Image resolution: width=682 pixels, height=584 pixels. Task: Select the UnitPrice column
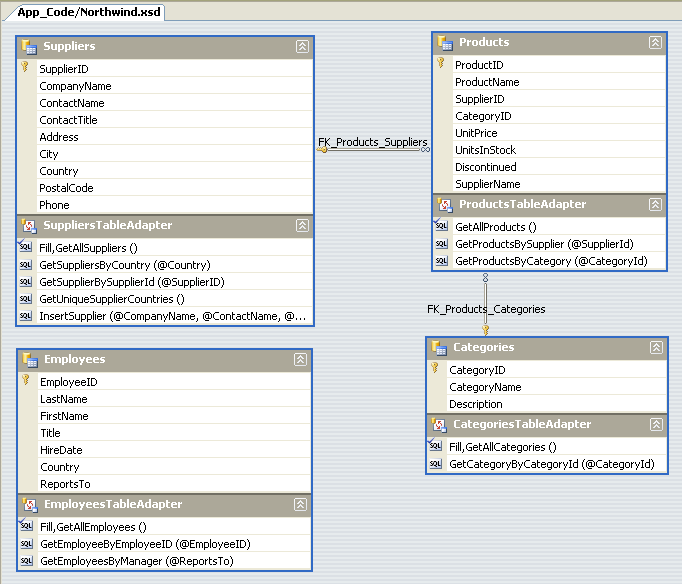(x=559, y=133)
